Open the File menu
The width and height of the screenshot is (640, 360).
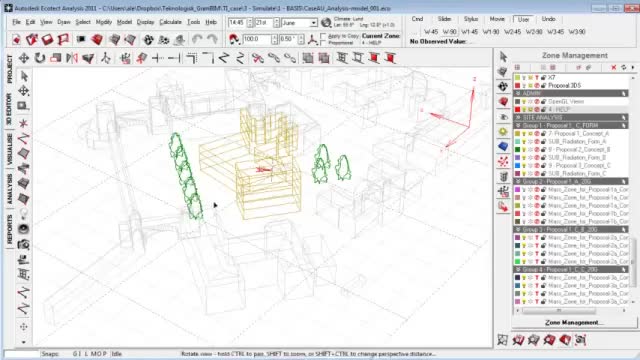click(x=16, y=22)
